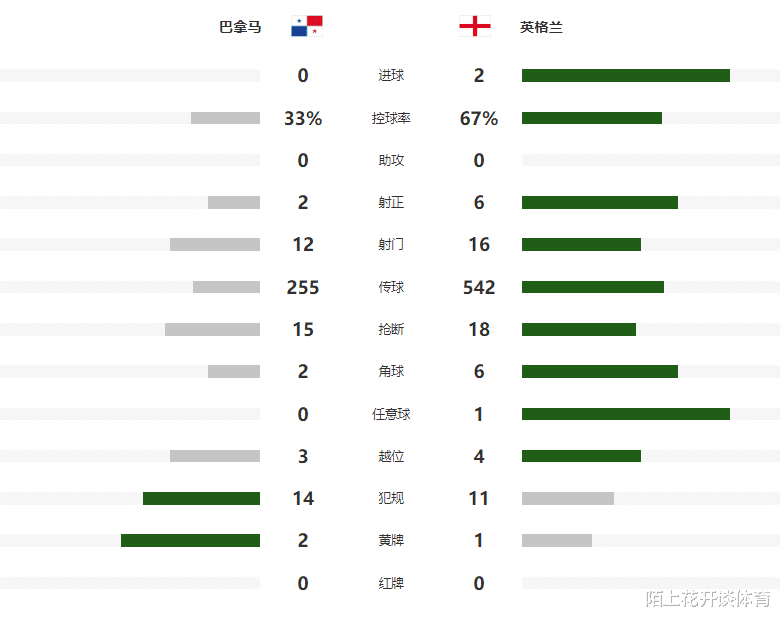Click England's 67% possession value
The image size is (780, 620).
coord(479,118)
